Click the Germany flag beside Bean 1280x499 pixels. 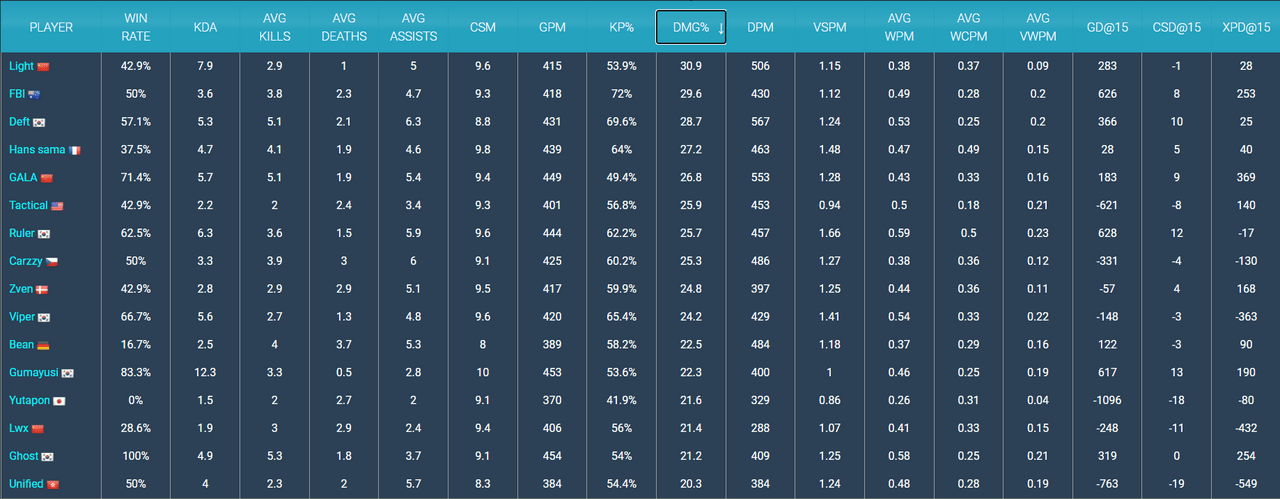tap(42, 345)
